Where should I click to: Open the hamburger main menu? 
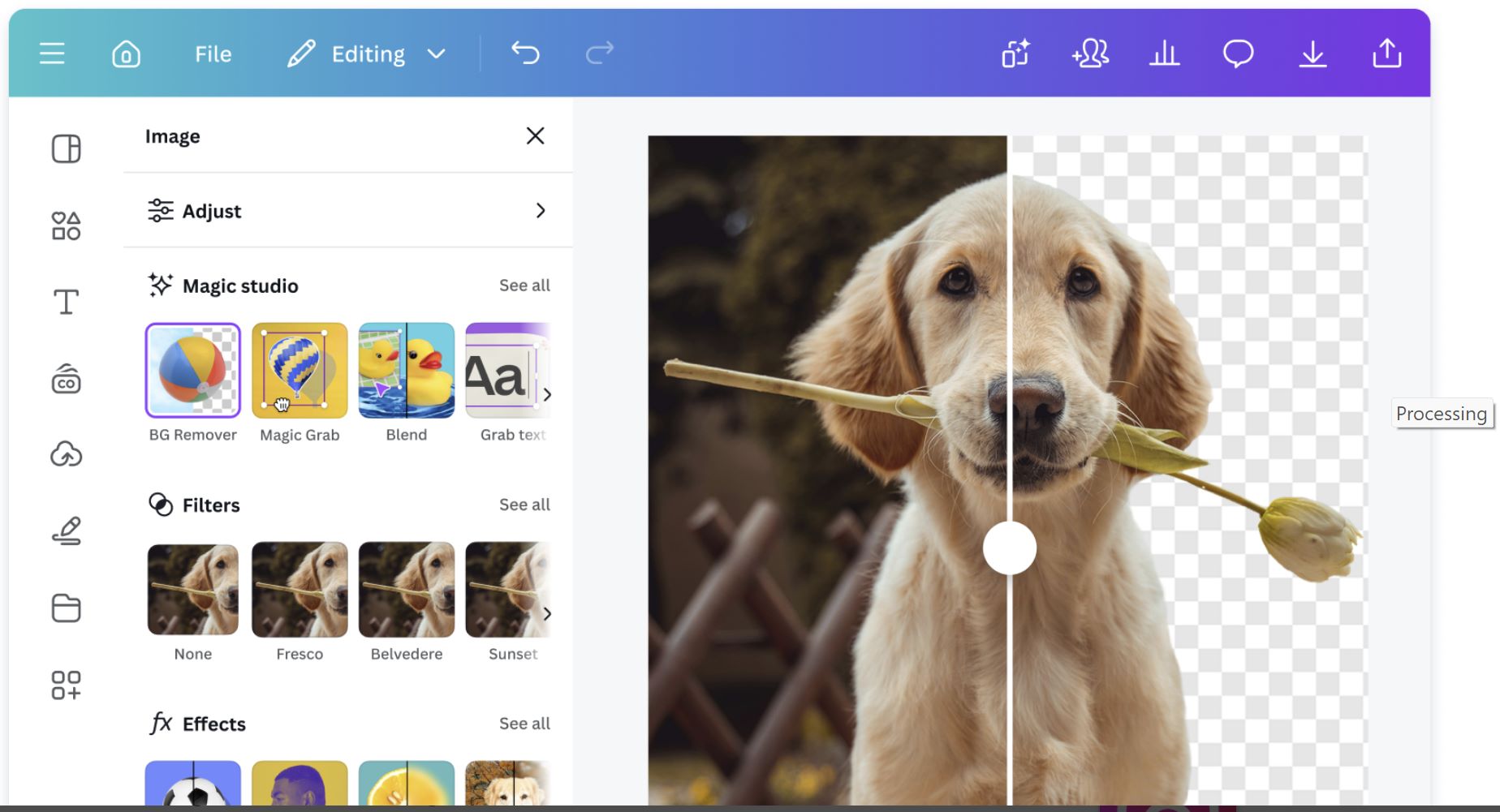52,54
